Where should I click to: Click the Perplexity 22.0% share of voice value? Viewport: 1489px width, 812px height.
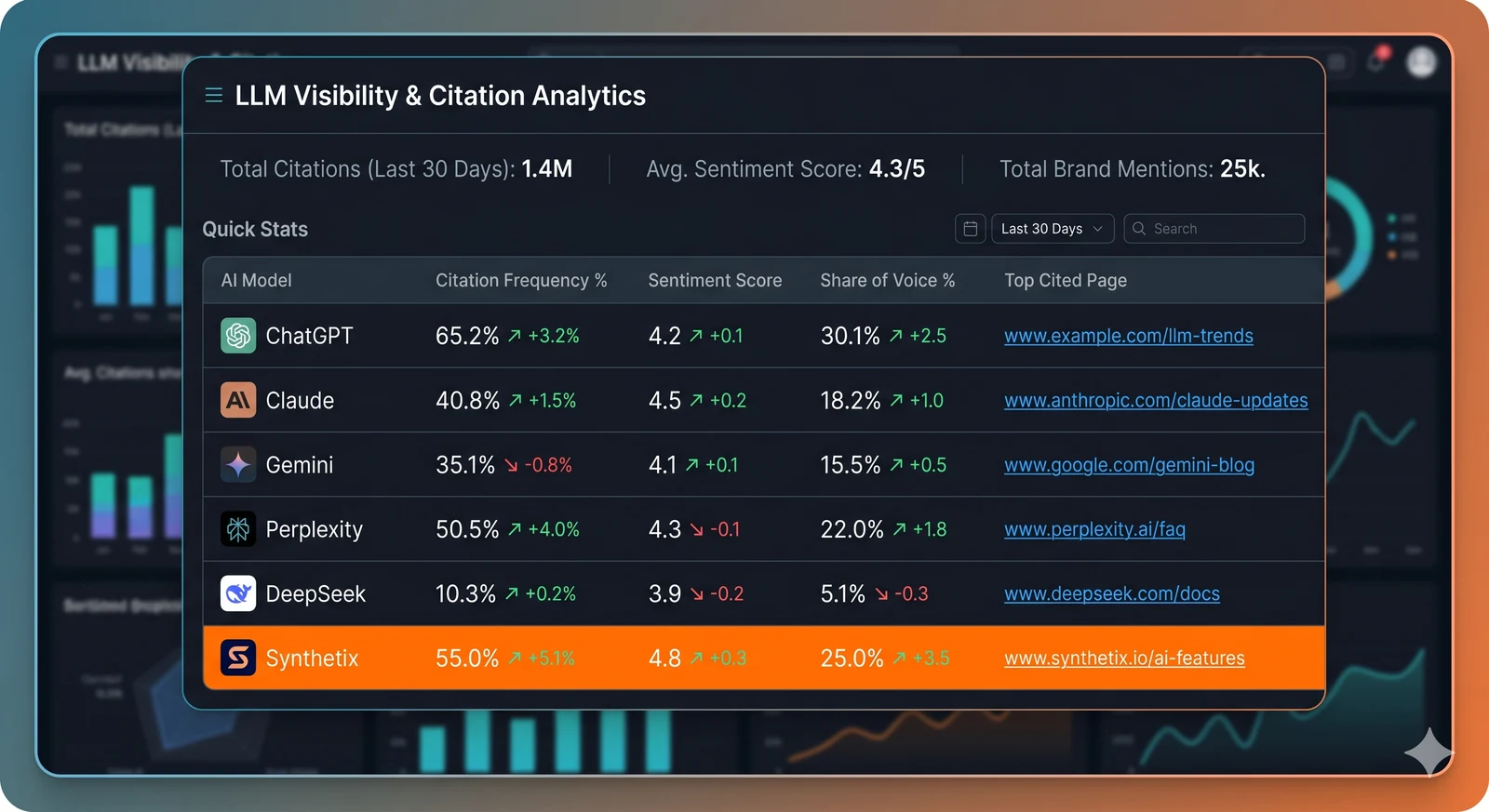click(x=852, y=529)
